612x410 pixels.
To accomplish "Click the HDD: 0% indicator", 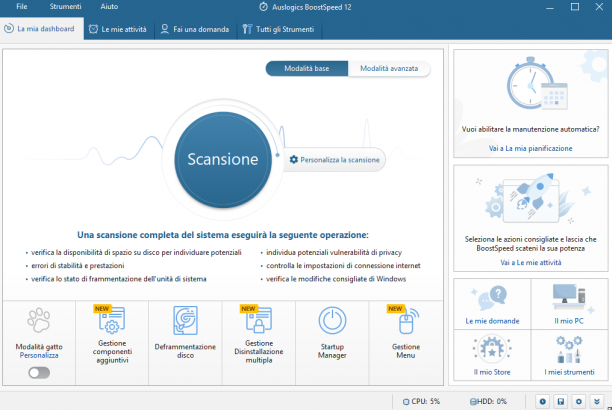I will pos(488,401).
